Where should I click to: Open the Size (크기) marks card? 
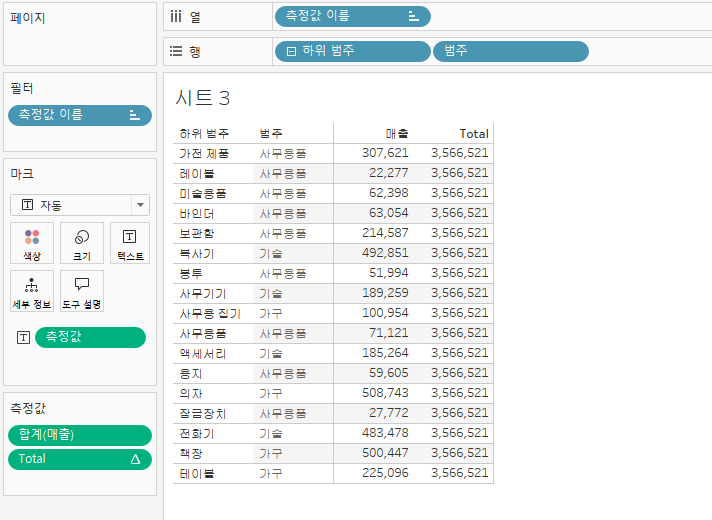pyautogui.click(x=82, y=243)
